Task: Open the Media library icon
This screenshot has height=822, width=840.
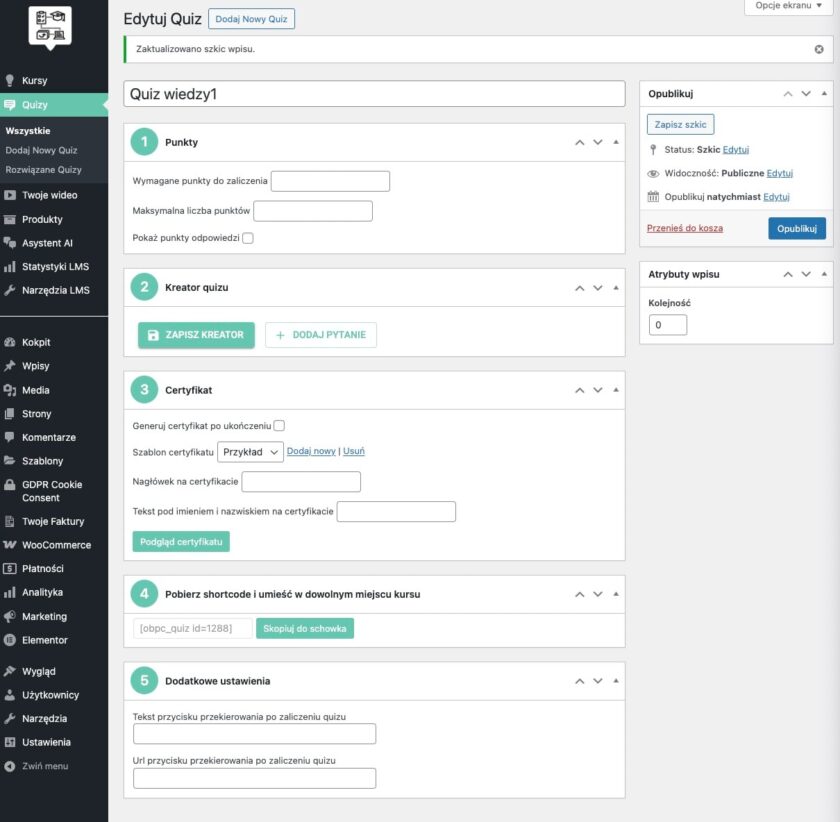Action: coord(37,389)
